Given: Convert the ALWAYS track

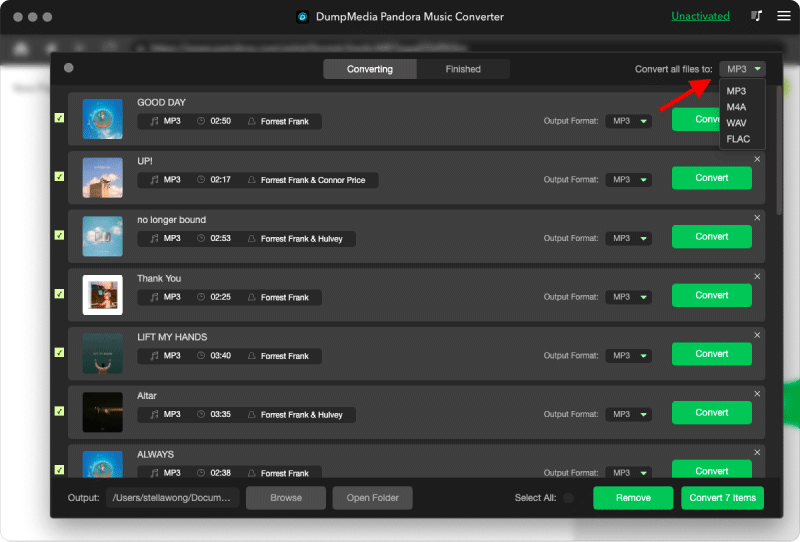Looking at the screenshot, I should (x=712, y=469).
